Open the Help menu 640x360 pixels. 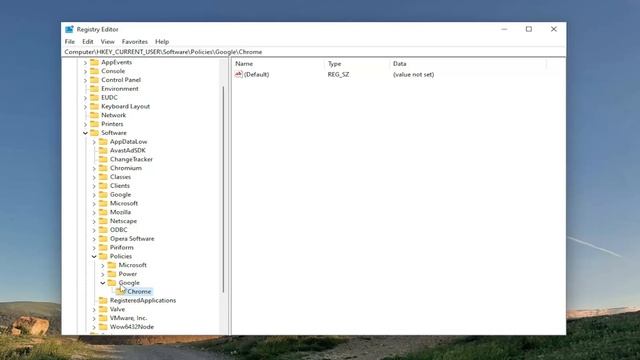click(x=162, y=42)
